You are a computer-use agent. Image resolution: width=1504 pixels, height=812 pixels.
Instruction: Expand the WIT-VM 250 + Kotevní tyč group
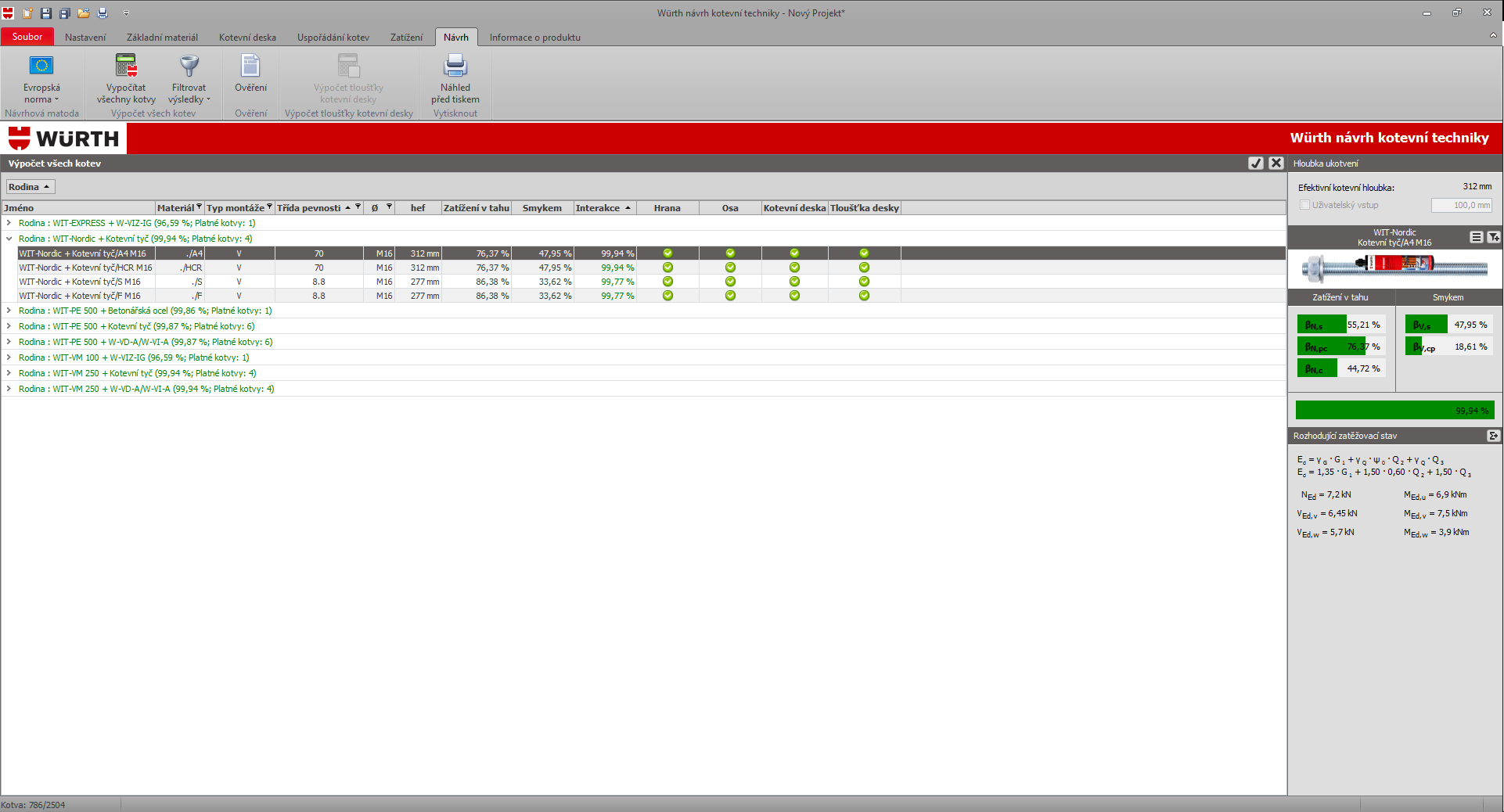pyautogui.click(x=9, y=373)
